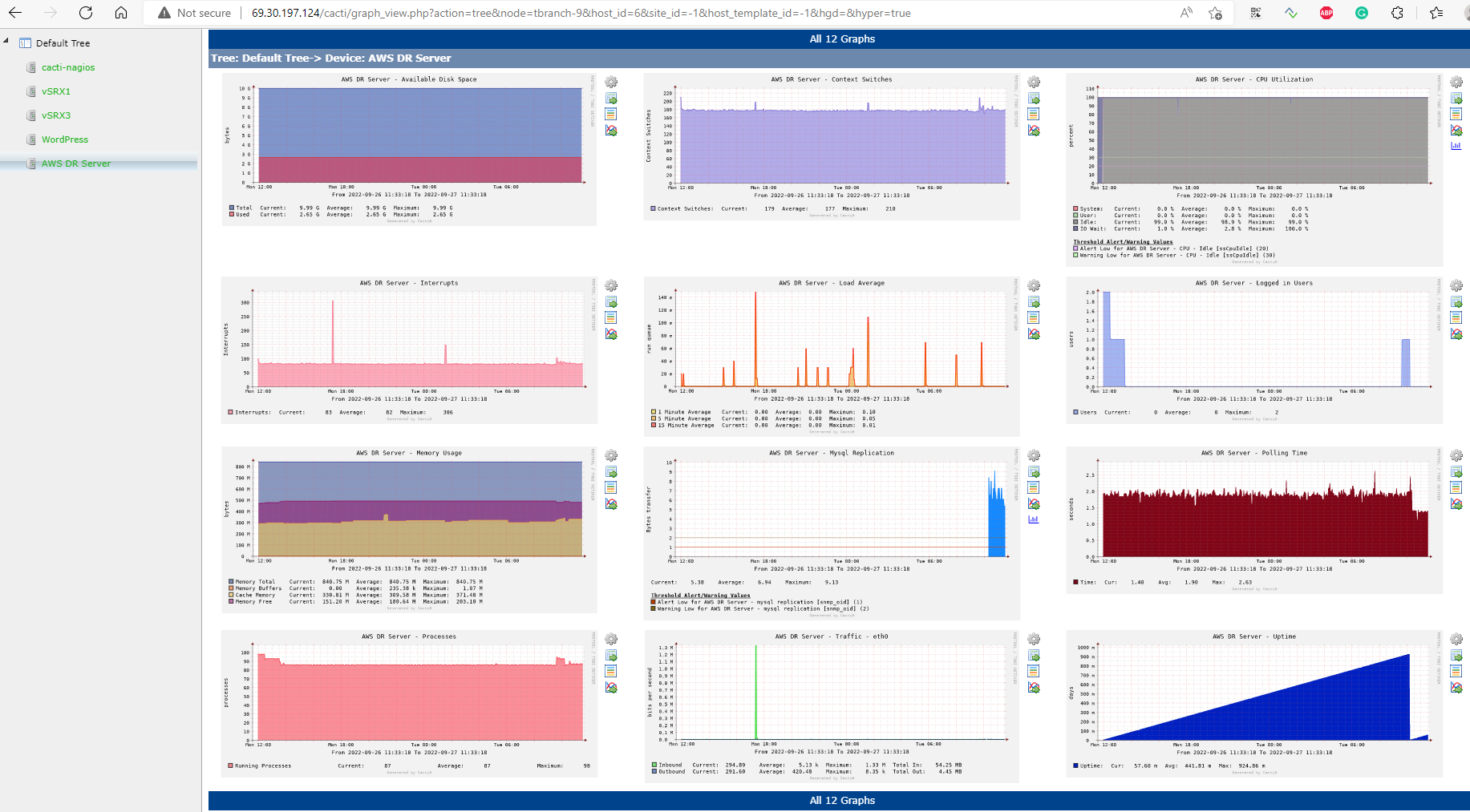The width and height of the screenshot is (1470, 812).
Task: Click threshold bar chart icon beside Mysql Replication
Action: (1034, 519)
